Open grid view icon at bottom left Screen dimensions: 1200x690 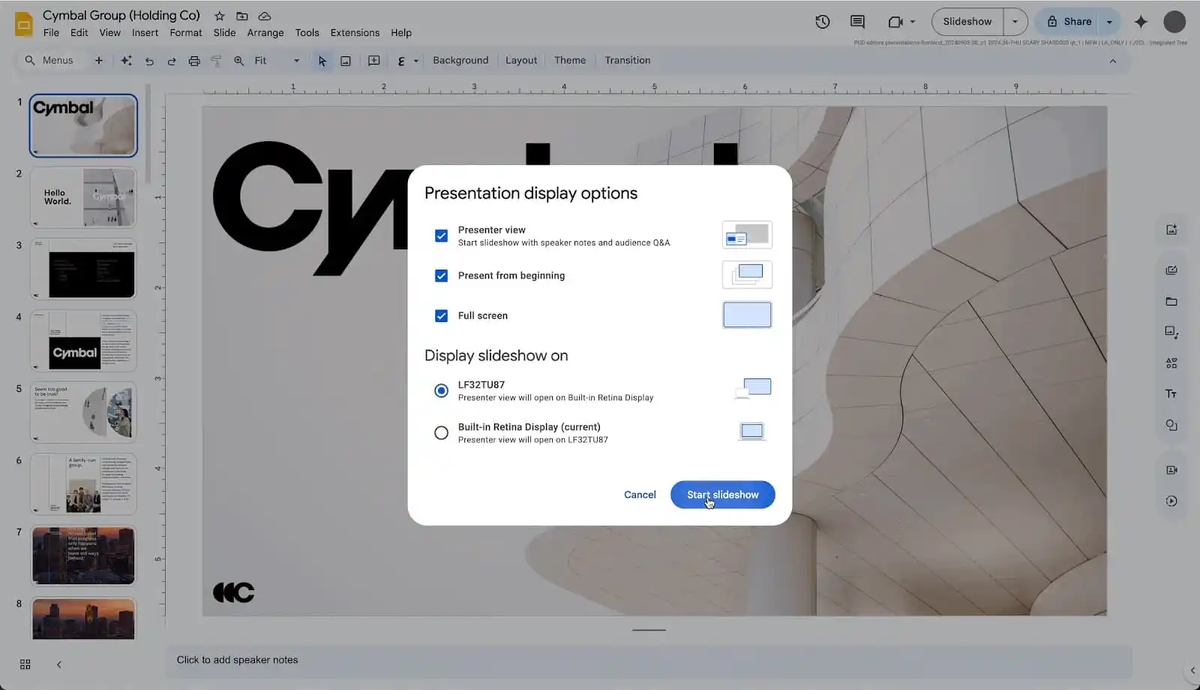pos(25,664)
